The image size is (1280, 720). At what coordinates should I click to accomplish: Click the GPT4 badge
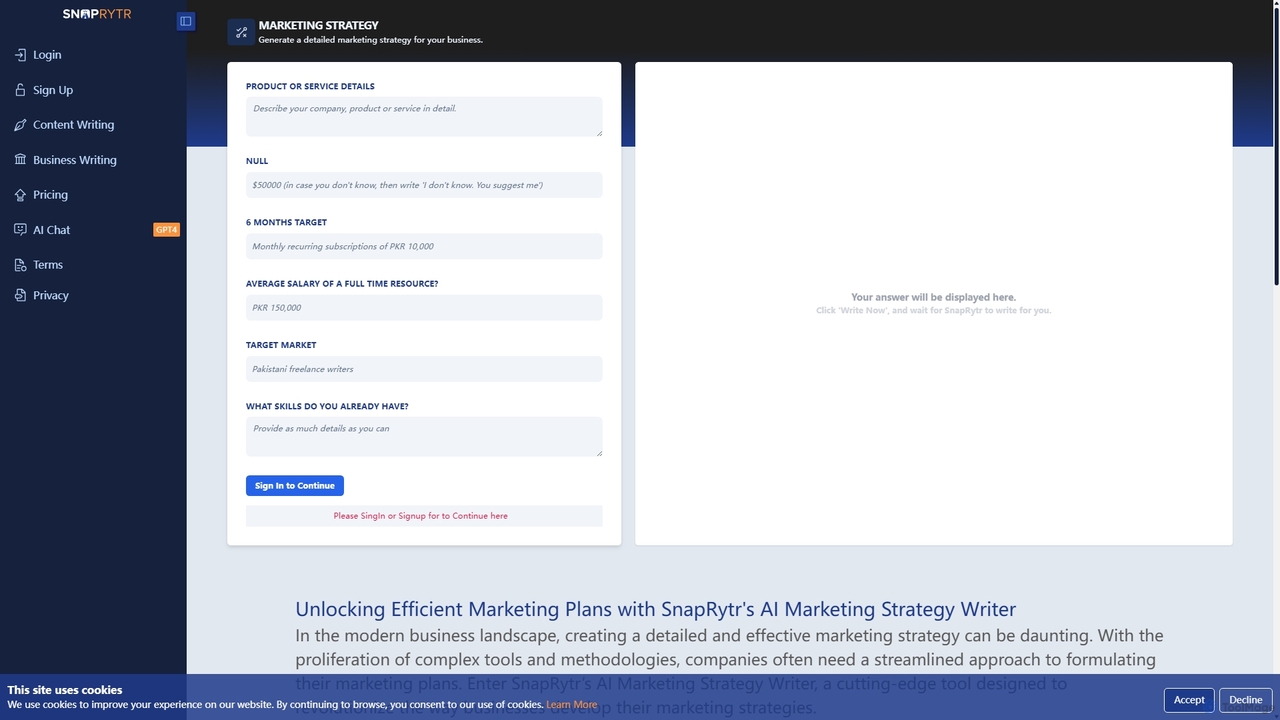[x=166, y=230]
